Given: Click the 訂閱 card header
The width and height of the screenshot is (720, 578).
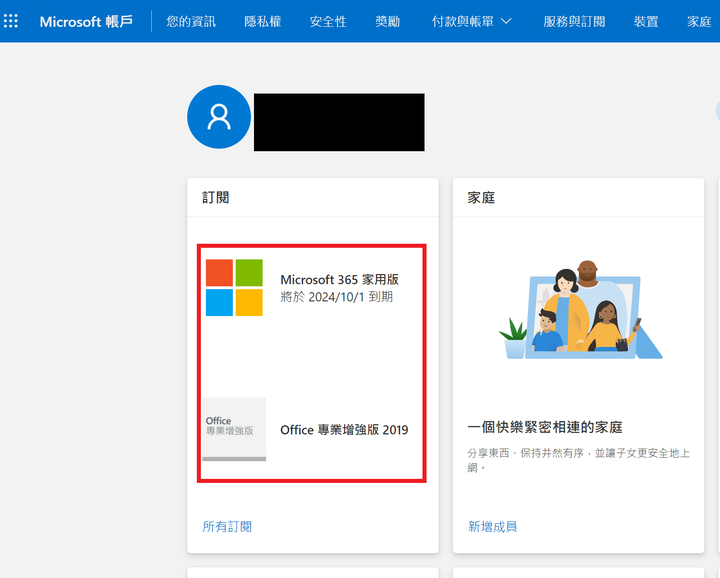Looking at the screenshot, I should tap(216, 198).
